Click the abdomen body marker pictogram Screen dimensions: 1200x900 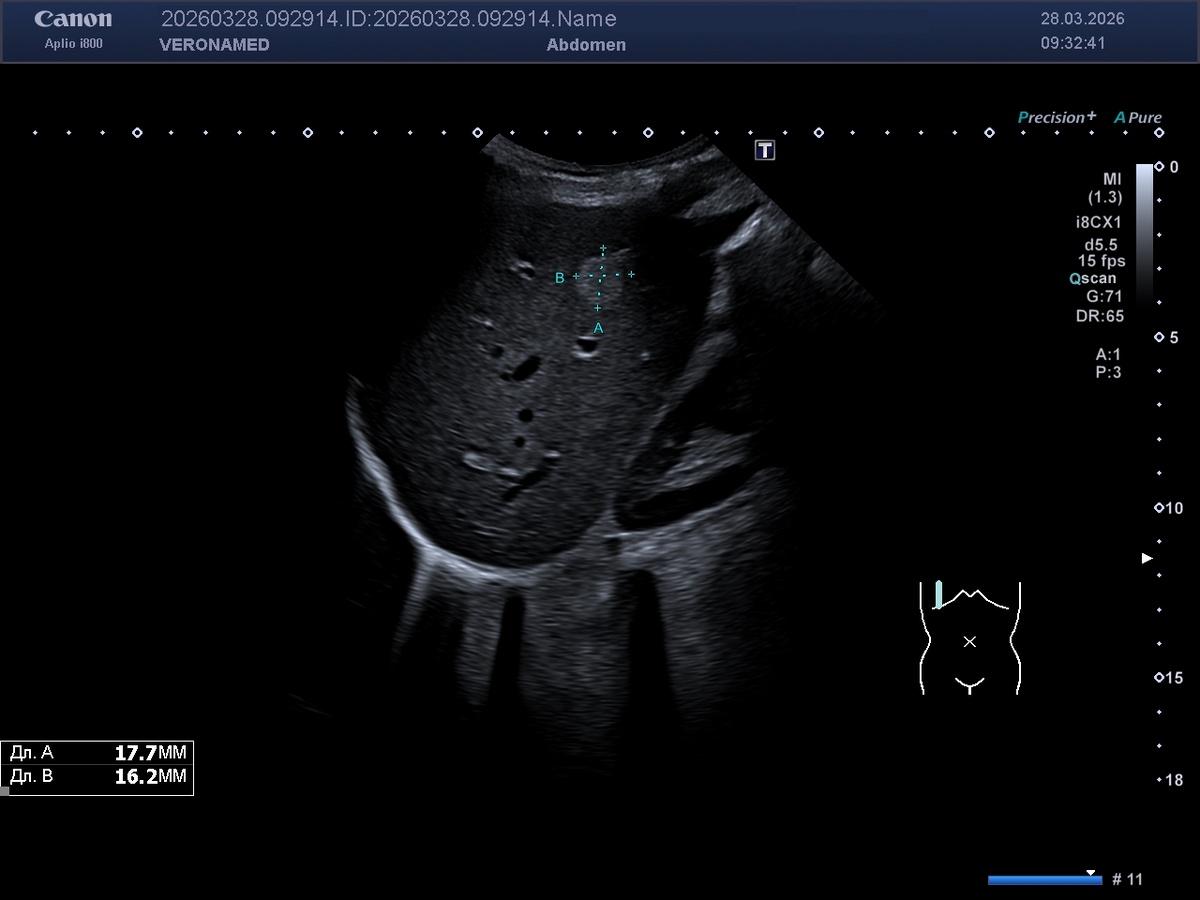[969, 638]
